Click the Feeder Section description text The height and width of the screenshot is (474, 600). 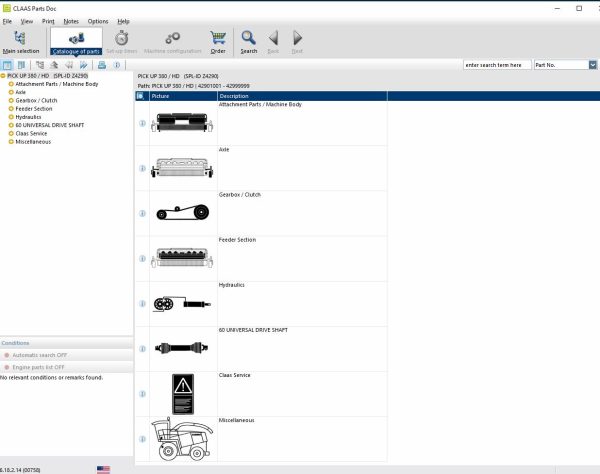(237, 240)
